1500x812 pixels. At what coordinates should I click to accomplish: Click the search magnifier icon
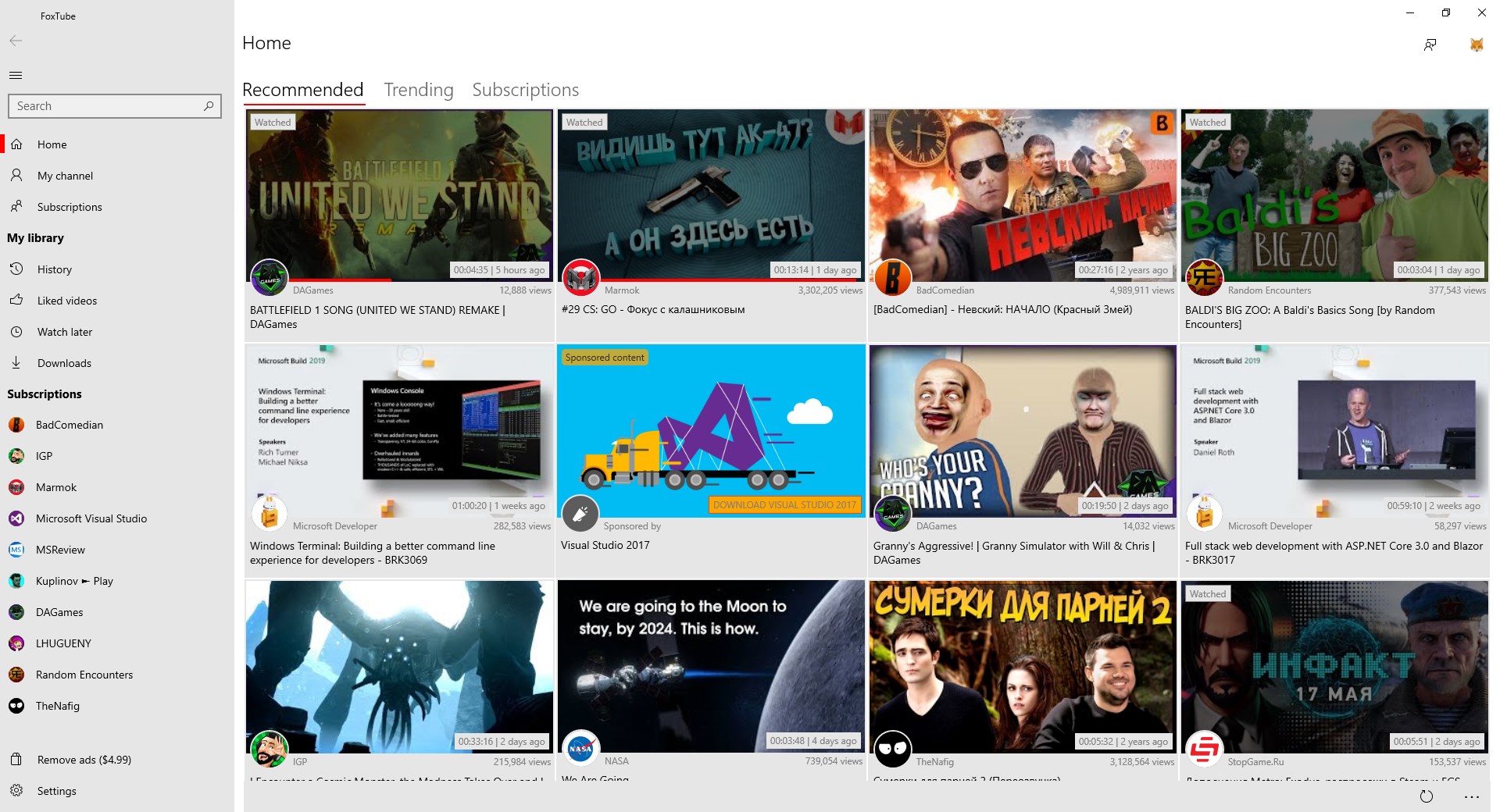[209, 106]
